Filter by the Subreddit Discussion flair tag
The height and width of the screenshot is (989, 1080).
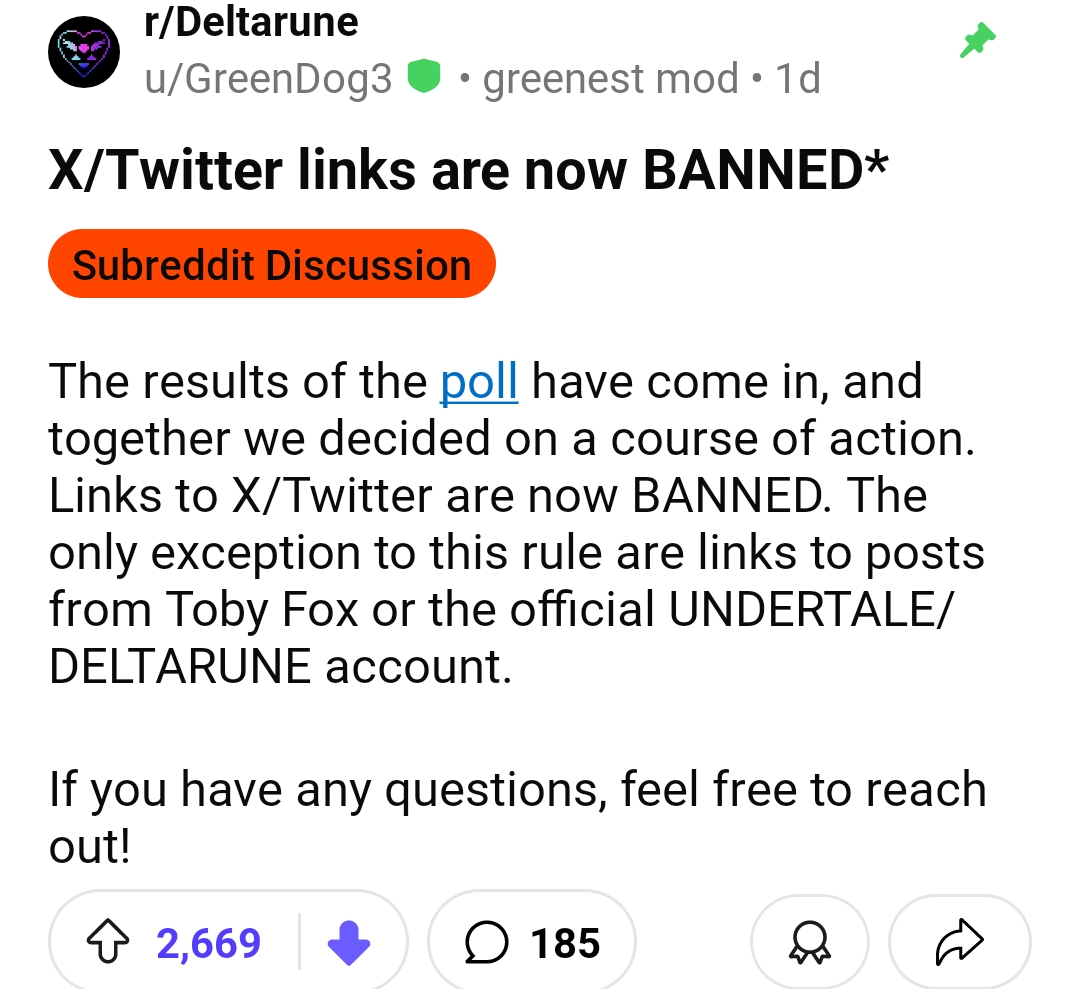click(x=271, y=265)
